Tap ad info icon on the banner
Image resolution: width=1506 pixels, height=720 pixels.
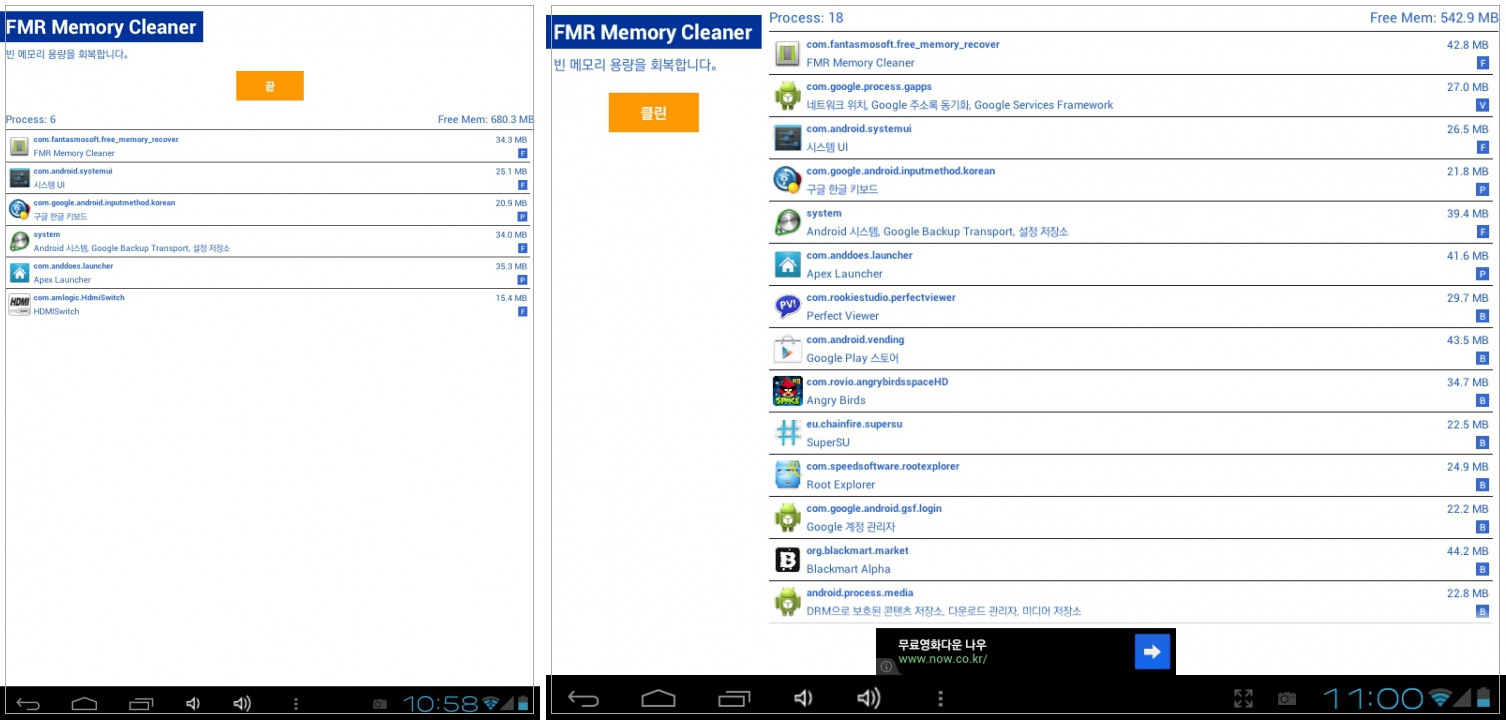pos(886,666)
